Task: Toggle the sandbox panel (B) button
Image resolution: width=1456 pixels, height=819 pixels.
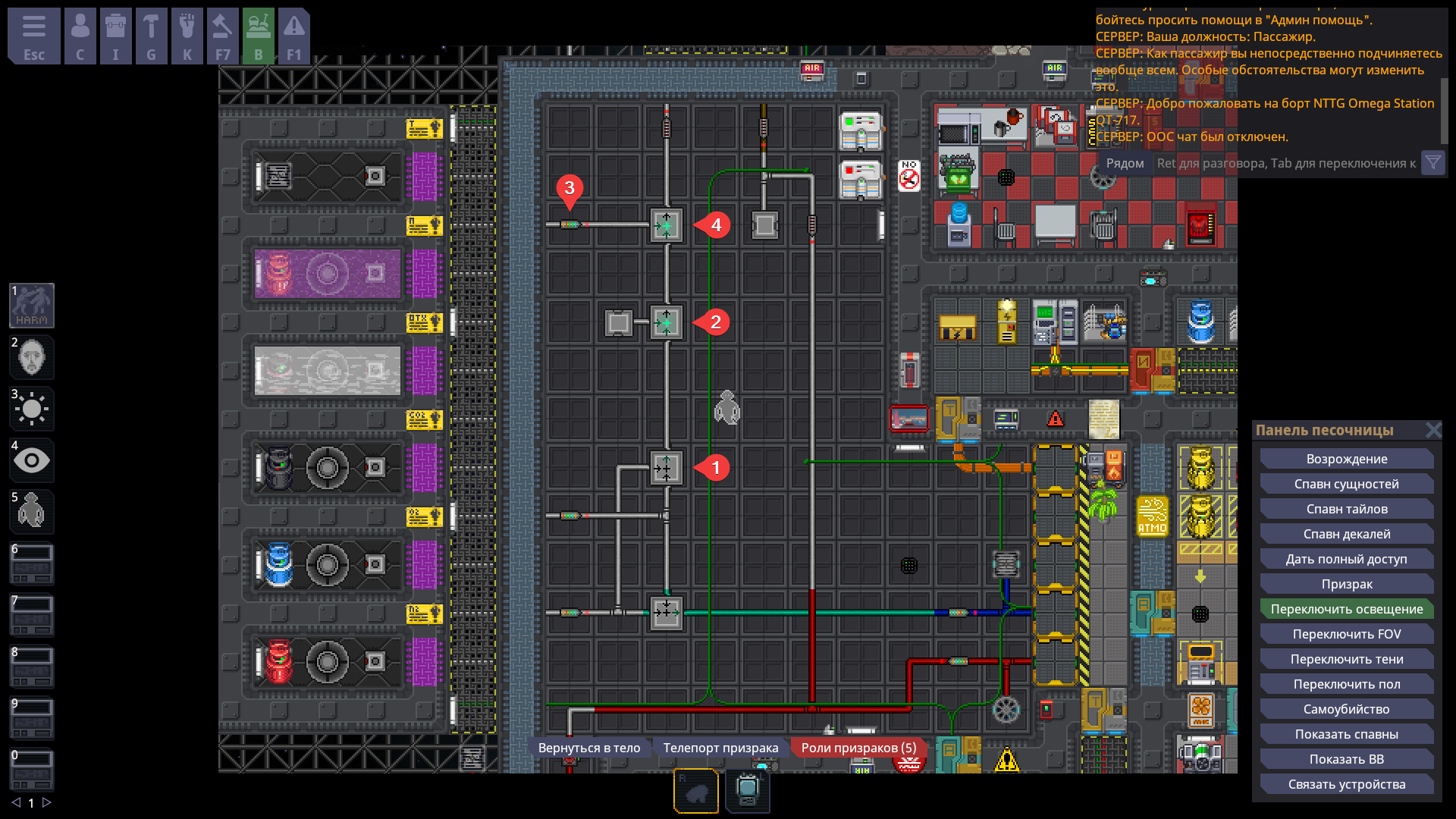Action: tap(258, 36)
